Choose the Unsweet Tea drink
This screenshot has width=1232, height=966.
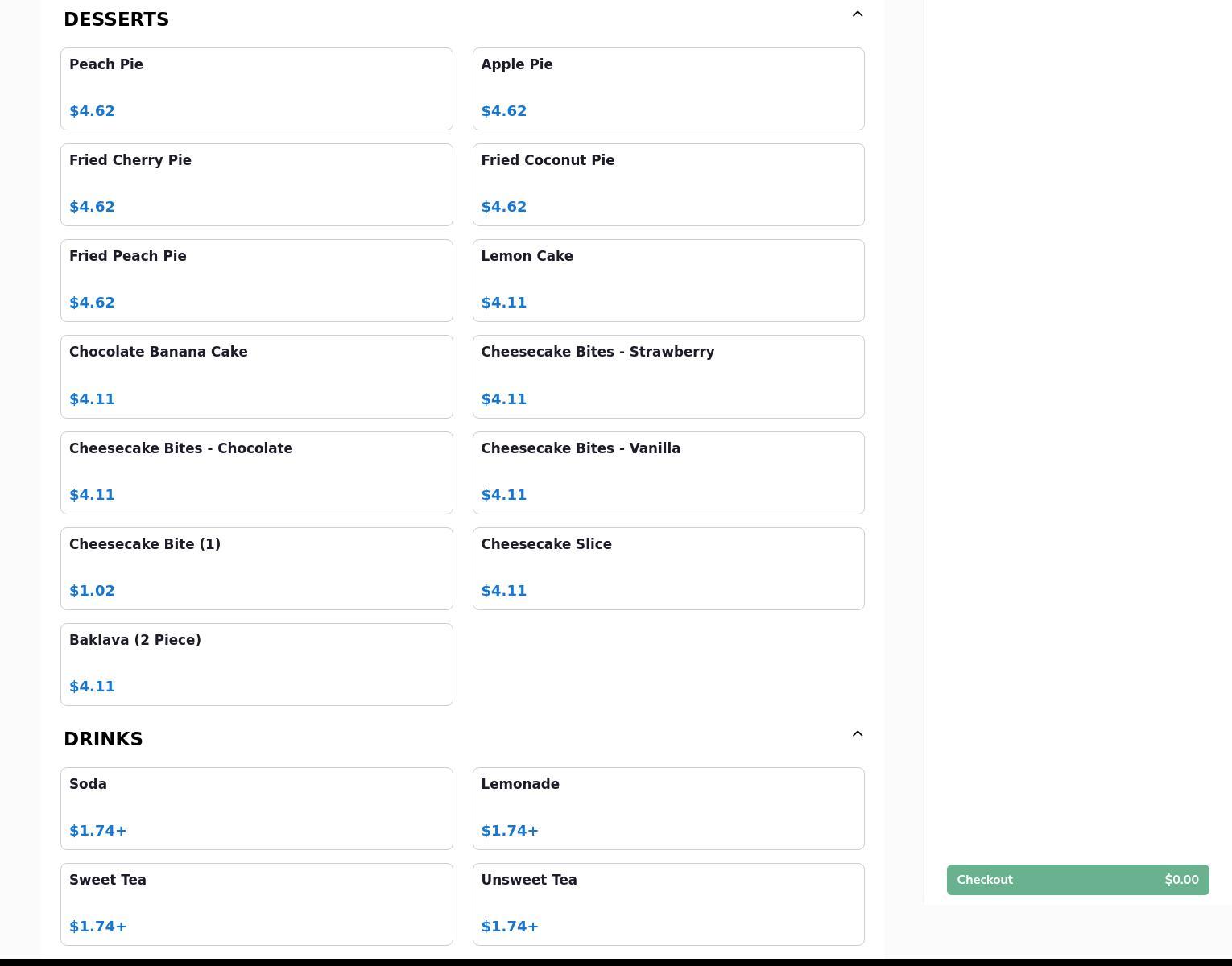[668, 904]
